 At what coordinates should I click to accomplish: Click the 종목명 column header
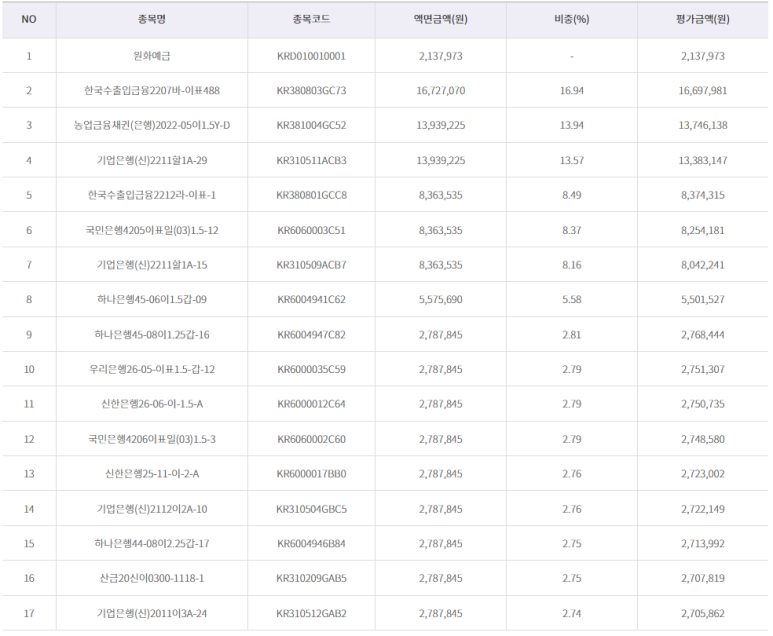[x=152, y=20]
